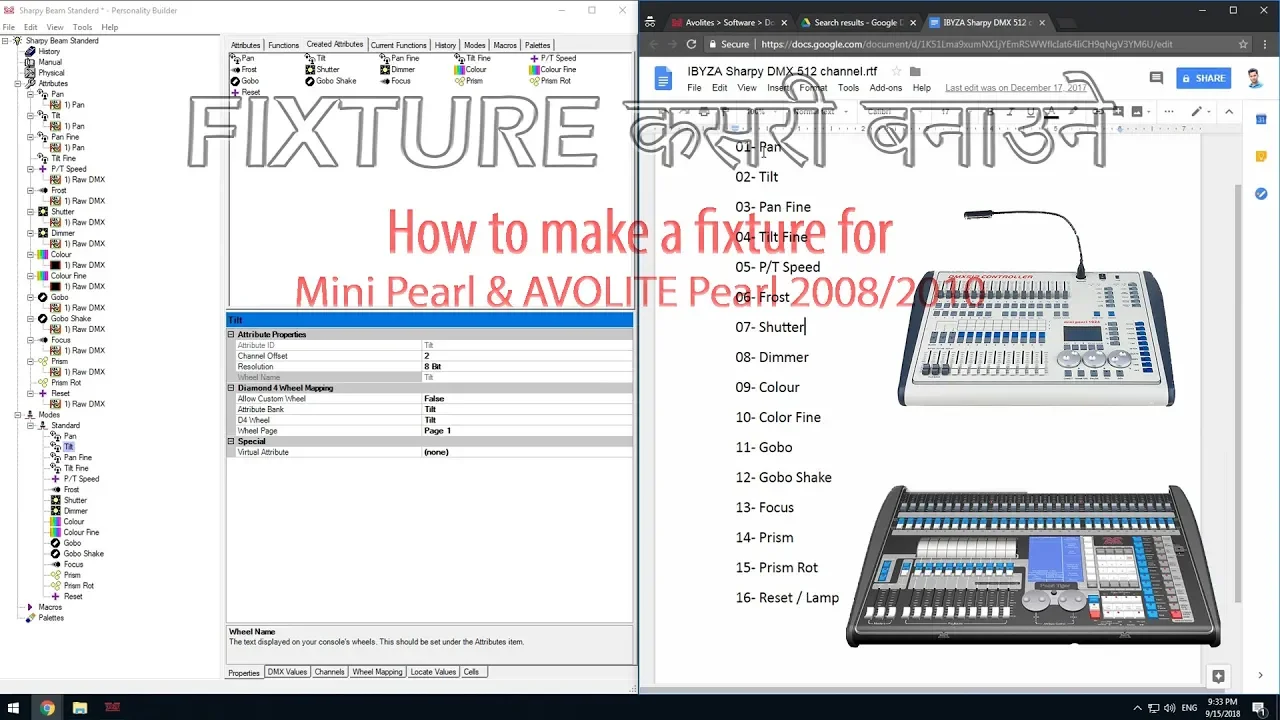Collapse the Attribute Properties section

tap(231, 335)
